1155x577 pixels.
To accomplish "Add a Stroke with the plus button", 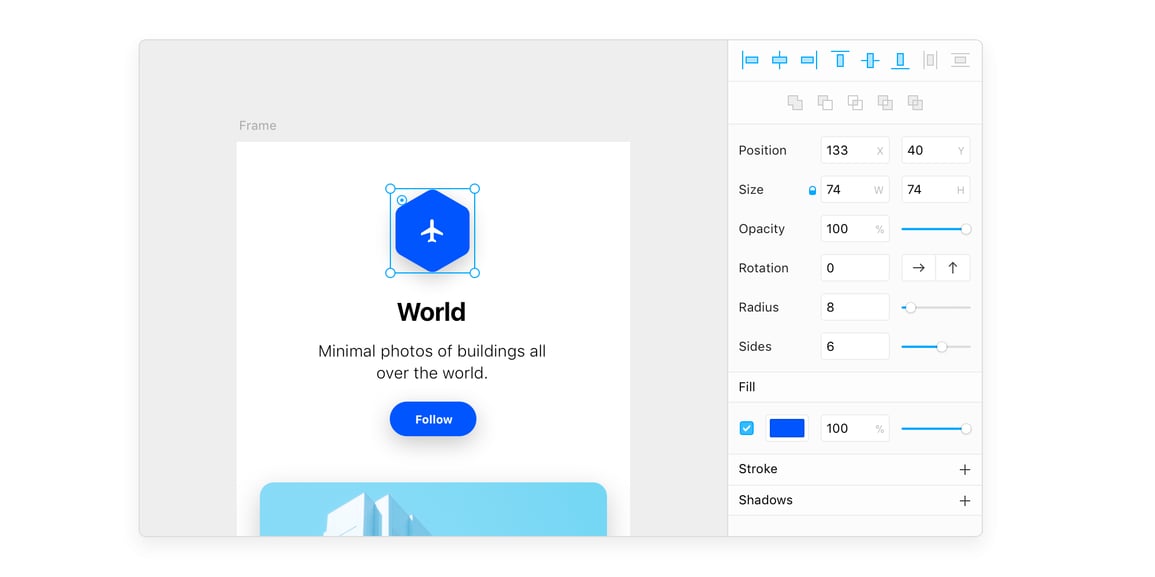I will [x=964, y=468].
